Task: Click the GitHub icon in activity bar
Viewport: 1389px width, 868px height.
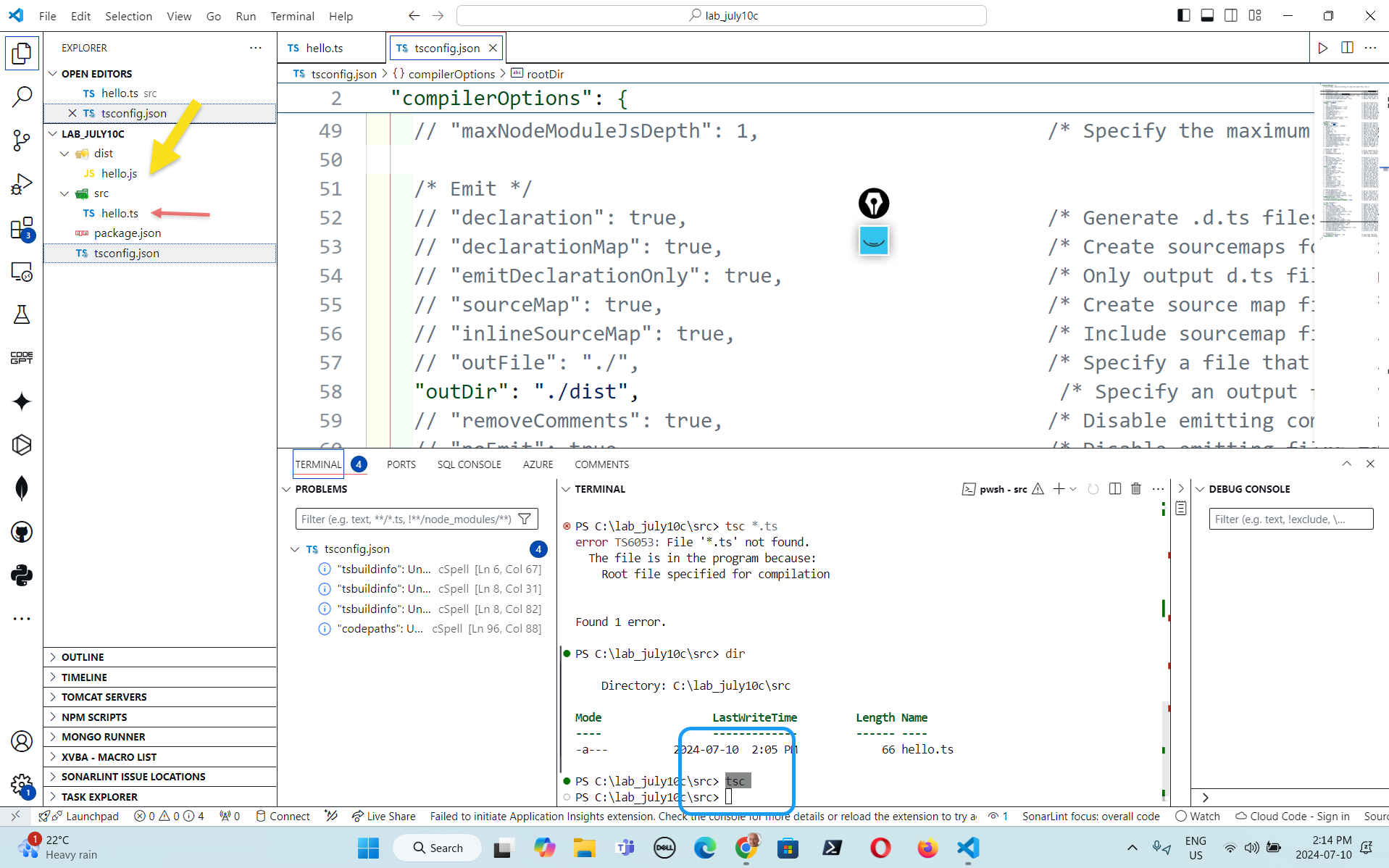Action: tap(22, 533)
